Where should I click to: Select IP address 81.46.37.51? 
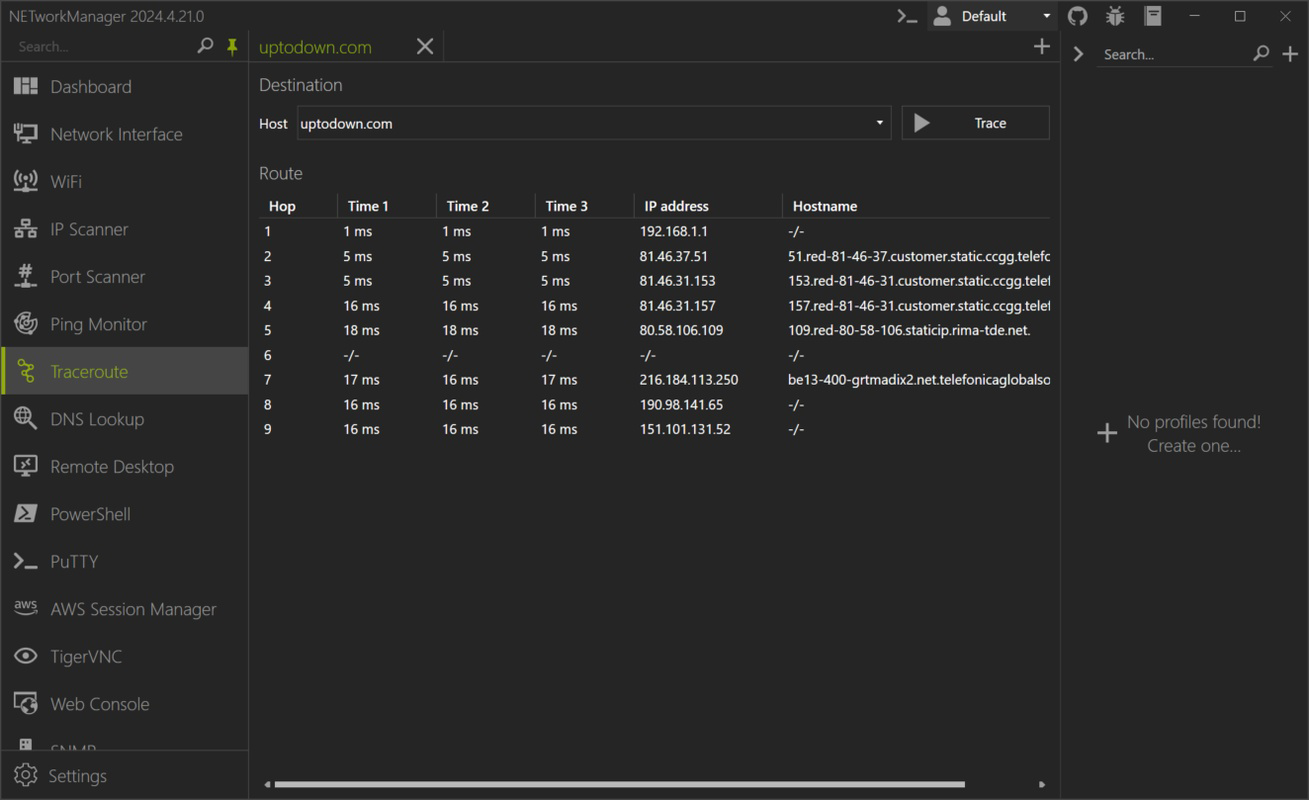click(674, 256)
